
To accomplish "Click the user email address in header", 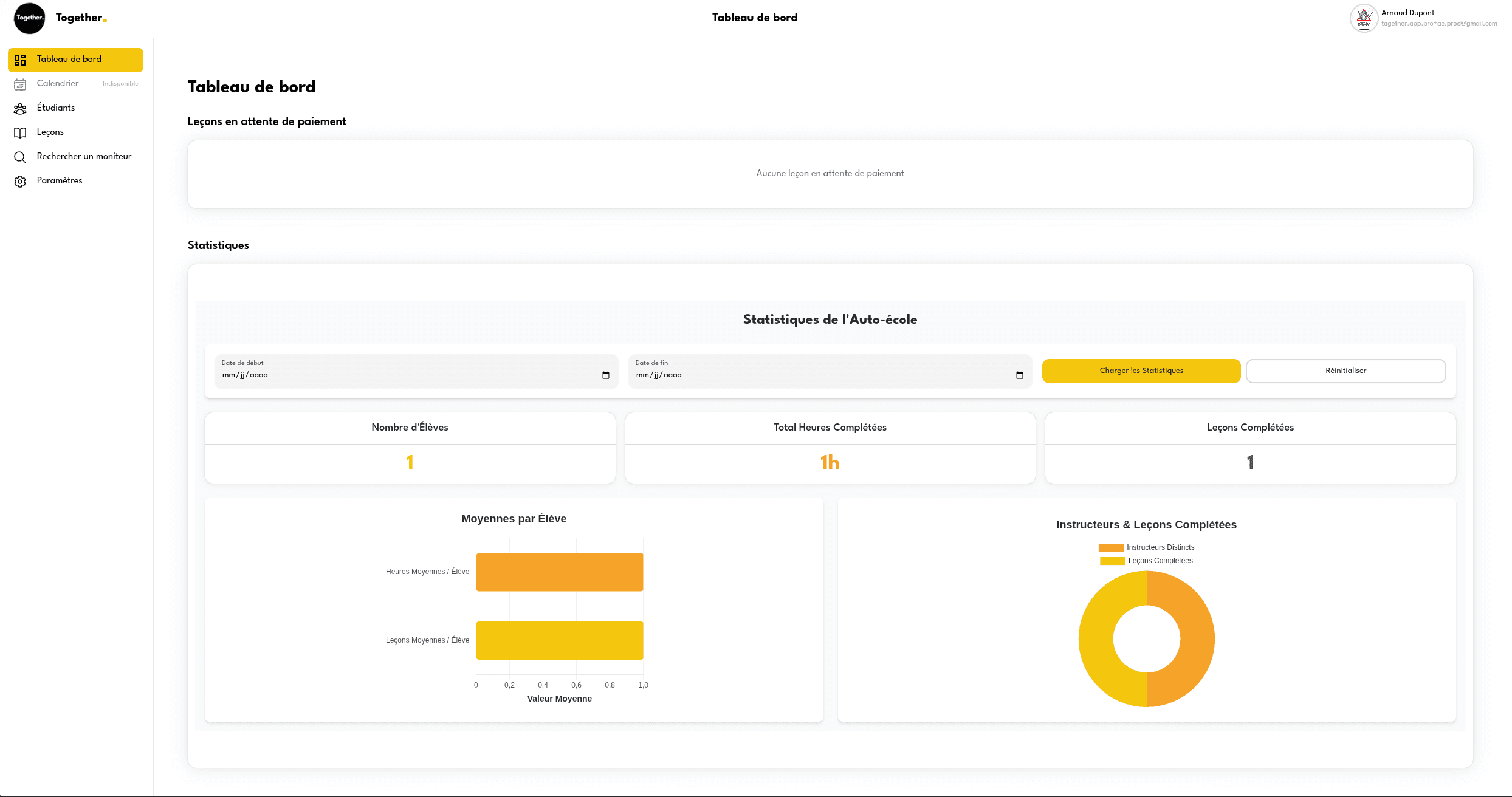I will pos(1439,24).
